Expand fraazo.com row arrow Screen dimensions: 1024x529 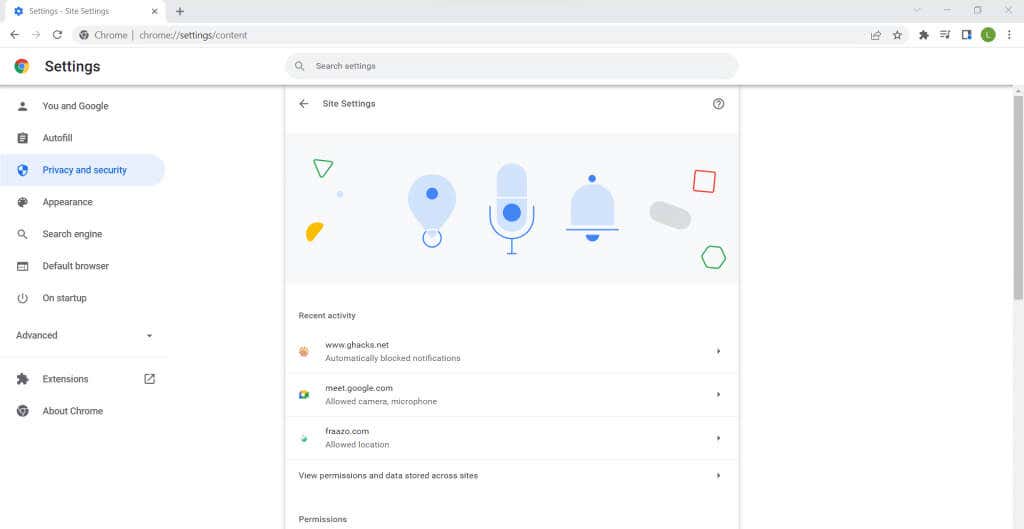718,438
